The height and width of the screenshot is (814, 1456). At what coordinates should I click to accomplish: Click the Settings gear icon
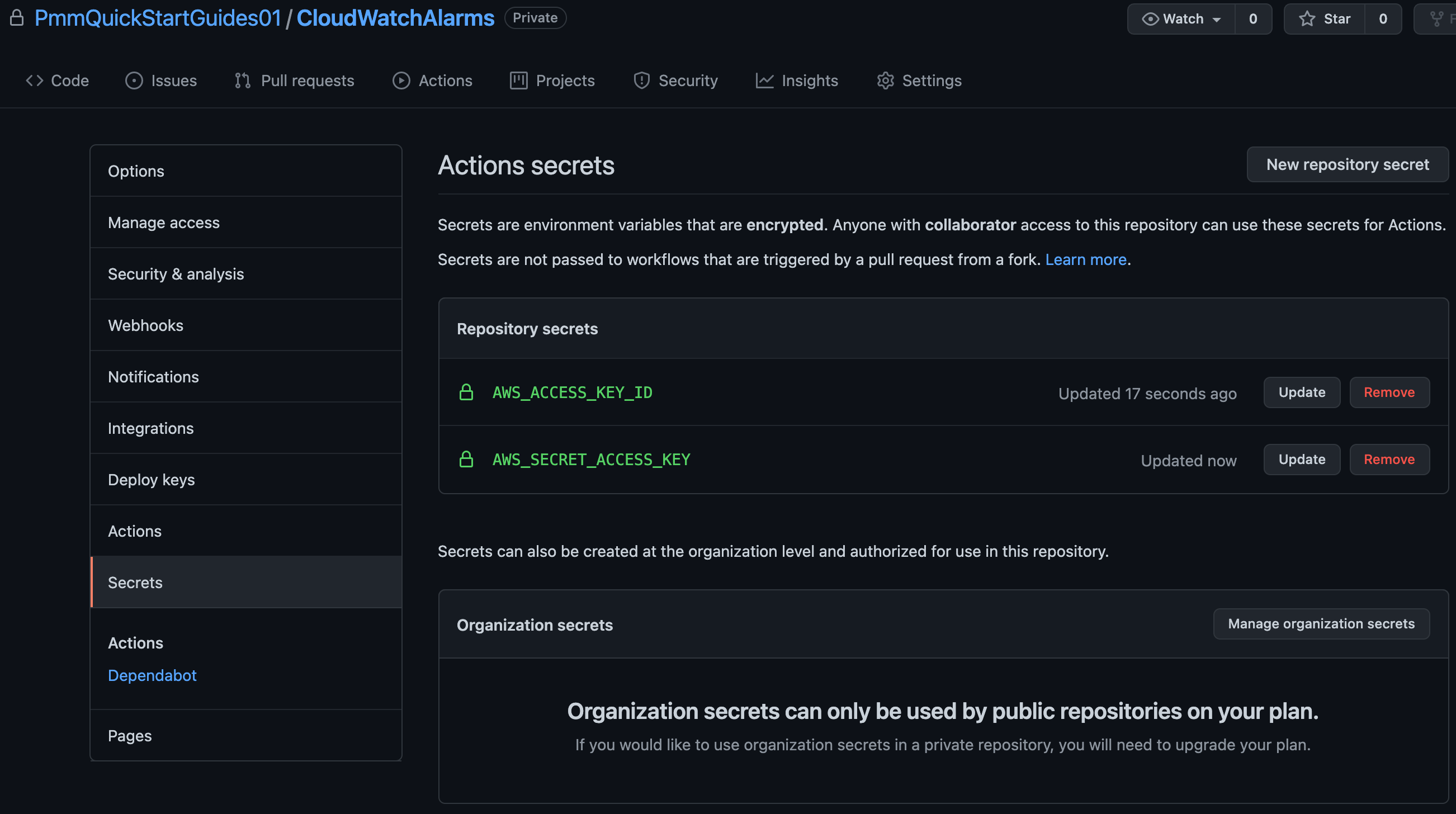click(885, 80)
